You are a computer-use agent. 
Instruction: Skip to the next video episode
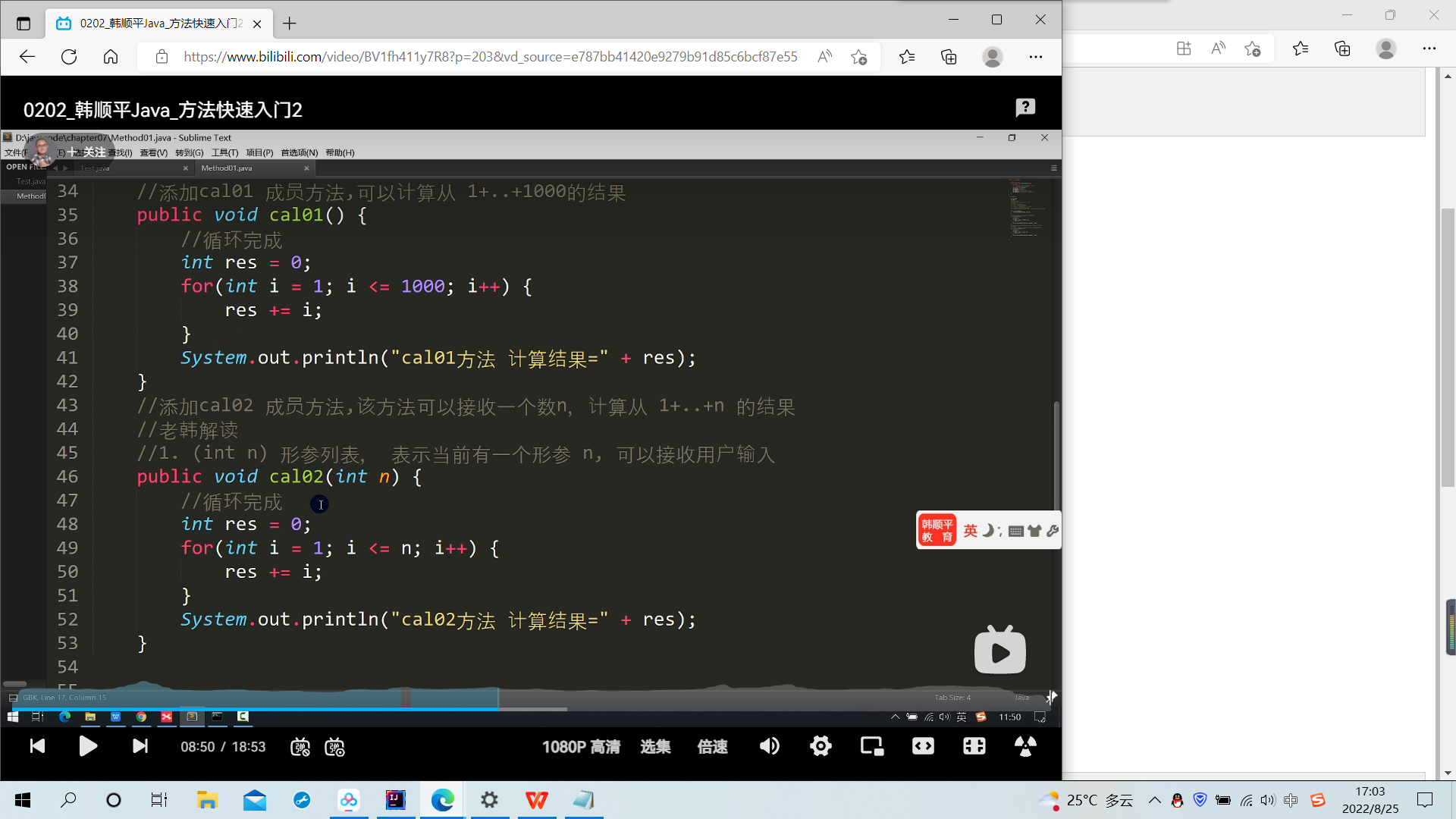coord(140,747)
